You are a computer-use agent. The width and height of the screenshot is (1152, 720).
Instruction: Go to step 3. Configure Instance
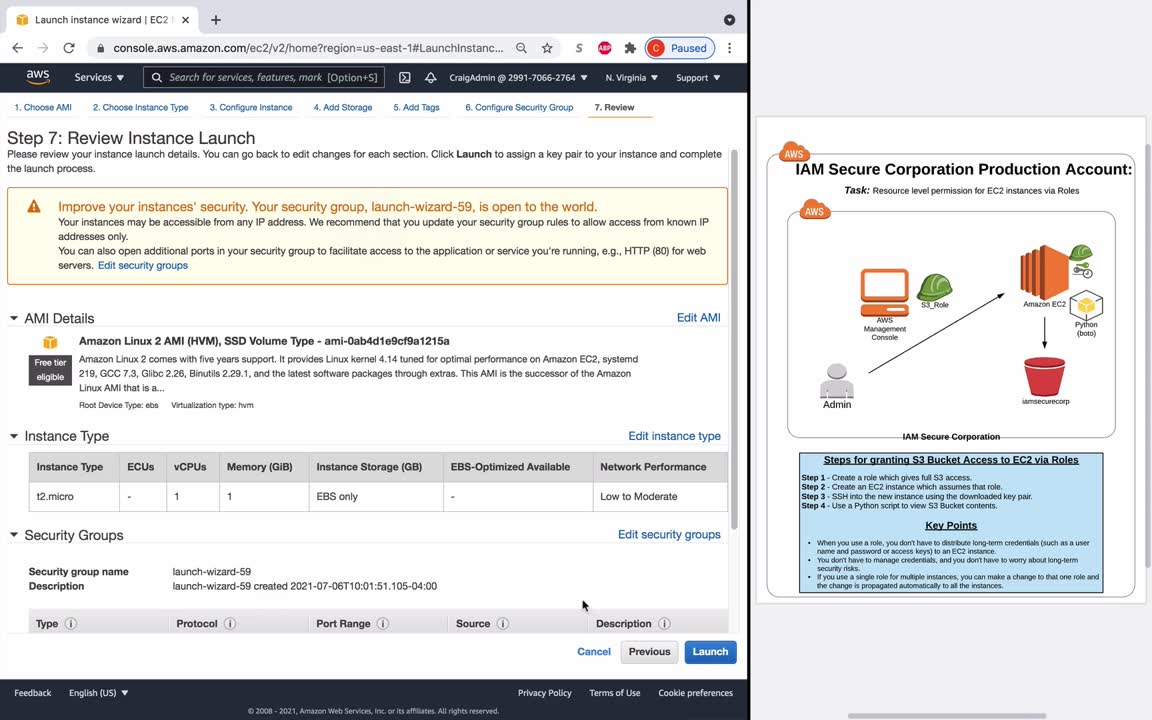coord(251,107)
